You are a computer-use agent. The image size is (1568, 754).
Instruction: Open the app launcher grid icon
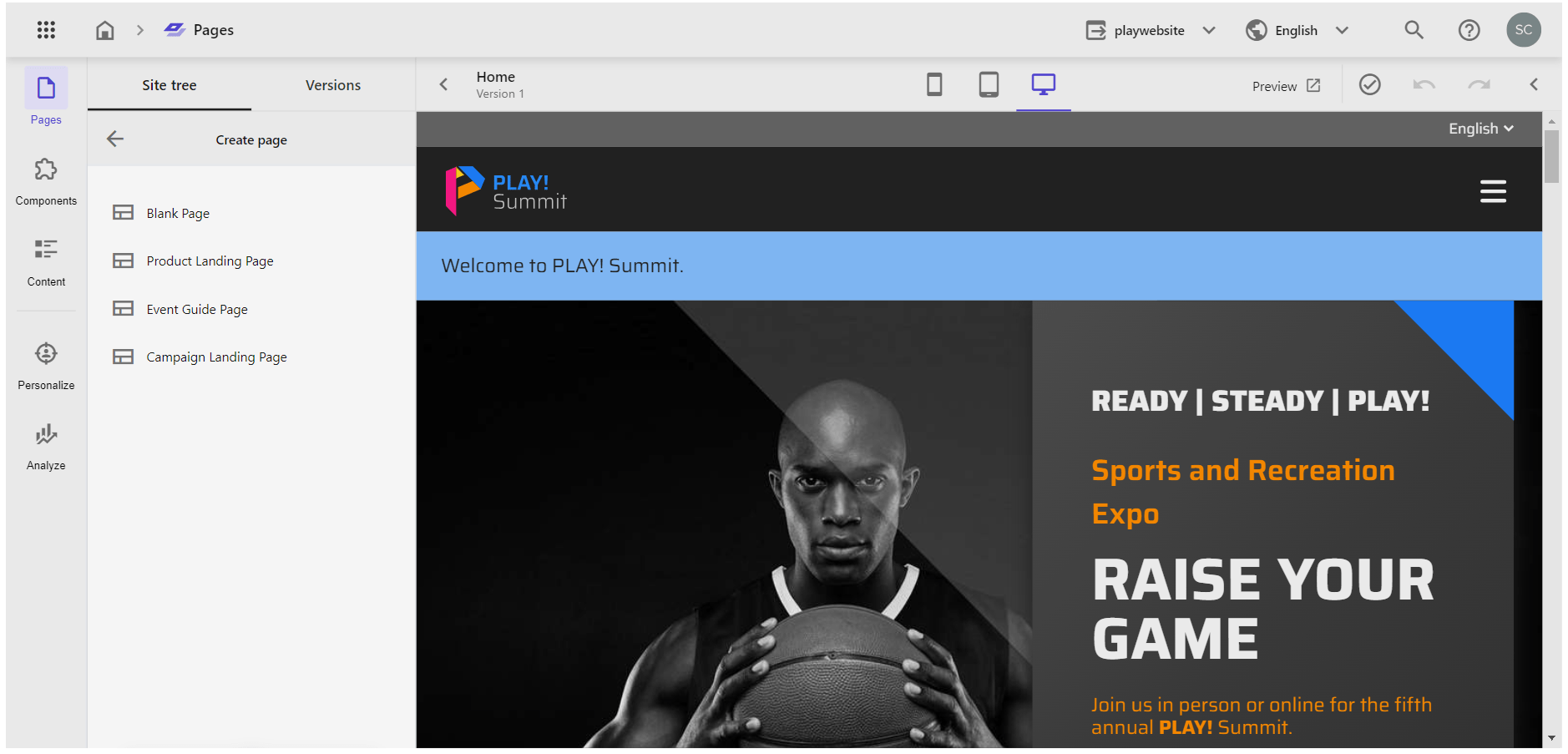point(46,30)
